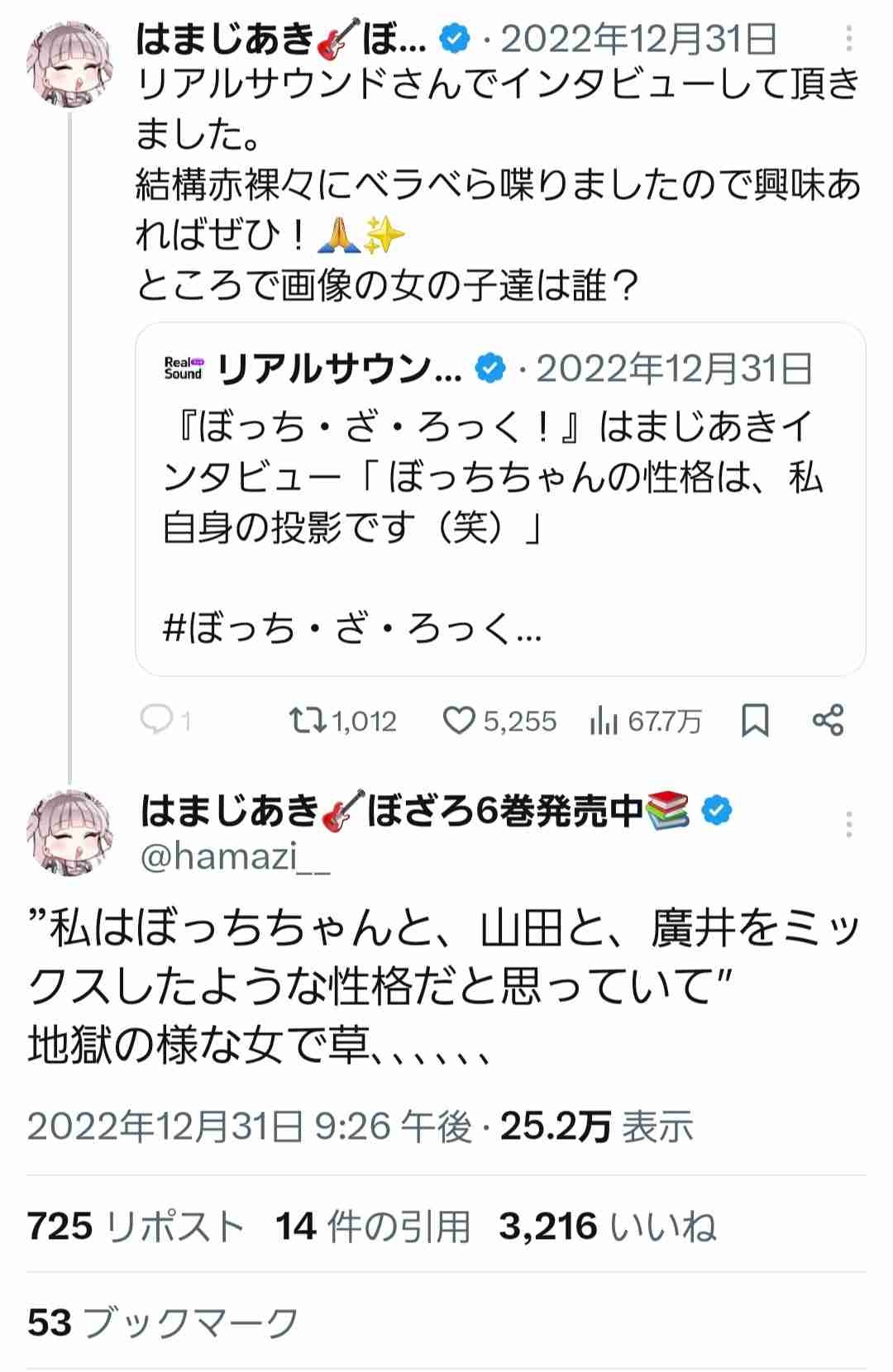
Task: View the 14 件の引用 quotes list
Action: tap(373, 1227)
